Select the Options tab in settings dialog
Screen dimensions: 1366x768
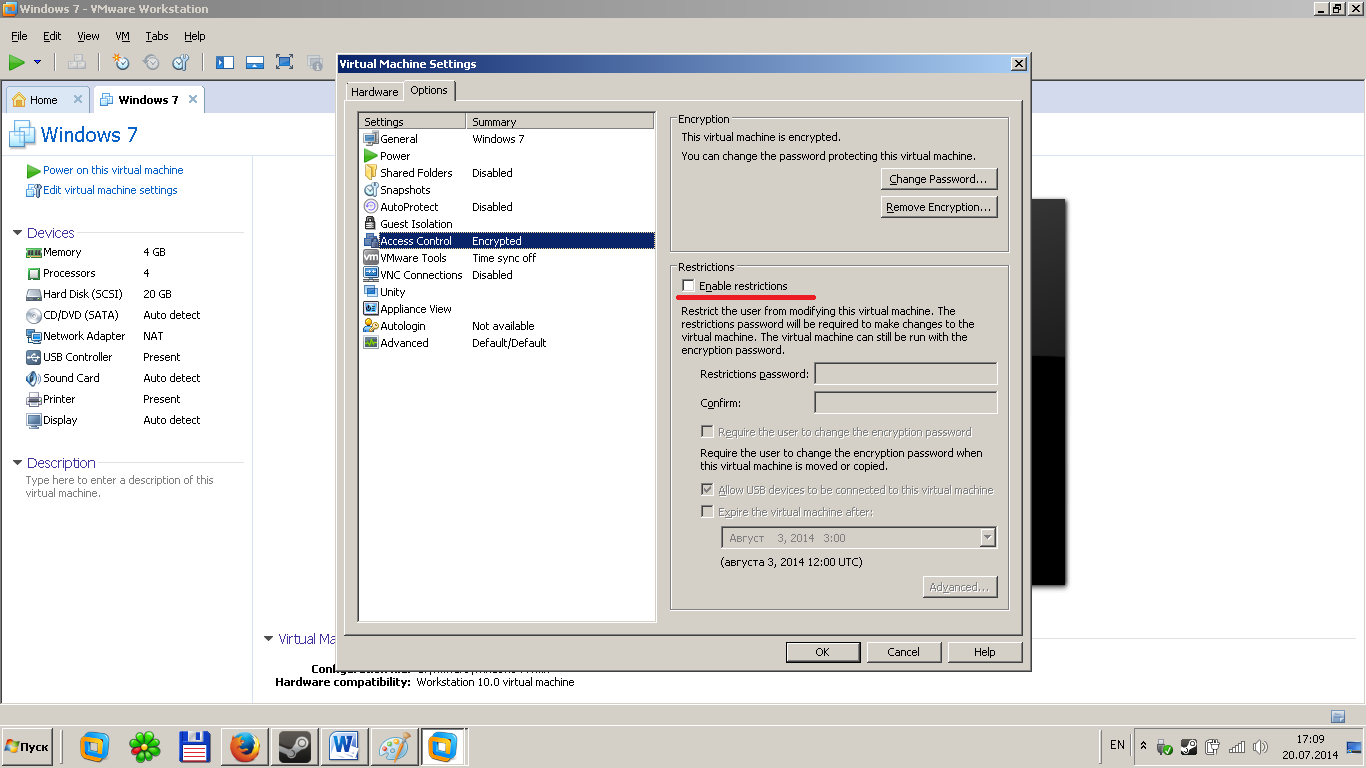(429, 90)
